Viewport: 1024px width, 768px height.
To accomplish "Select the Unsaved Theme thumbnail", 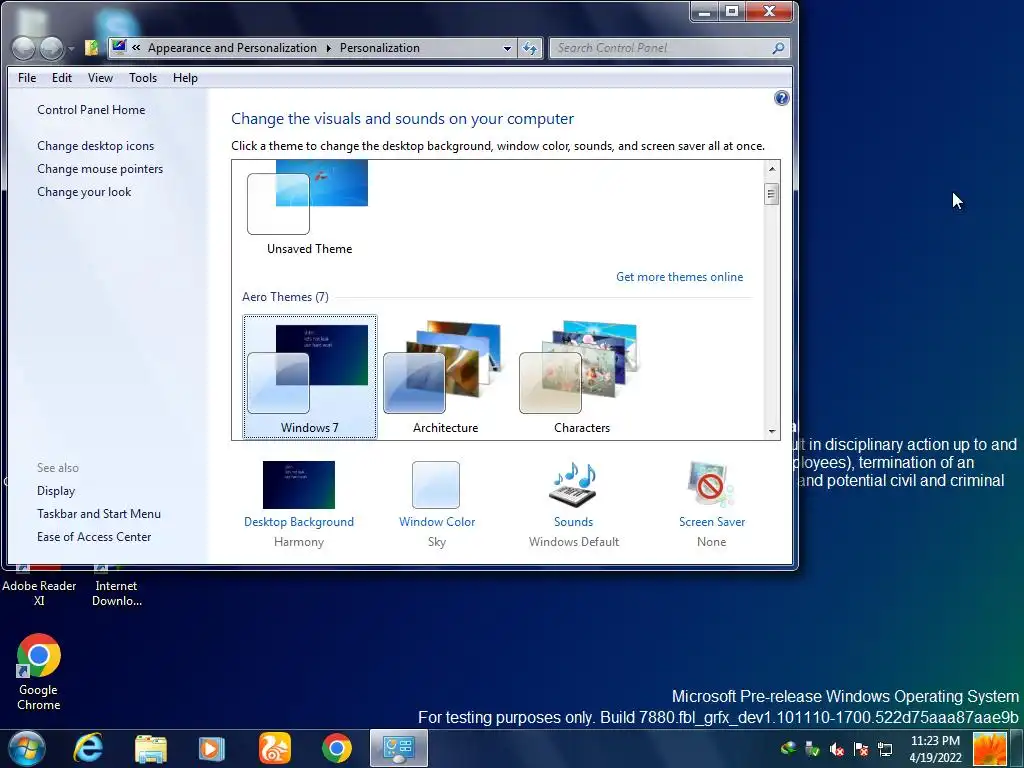I will (308, 199).
